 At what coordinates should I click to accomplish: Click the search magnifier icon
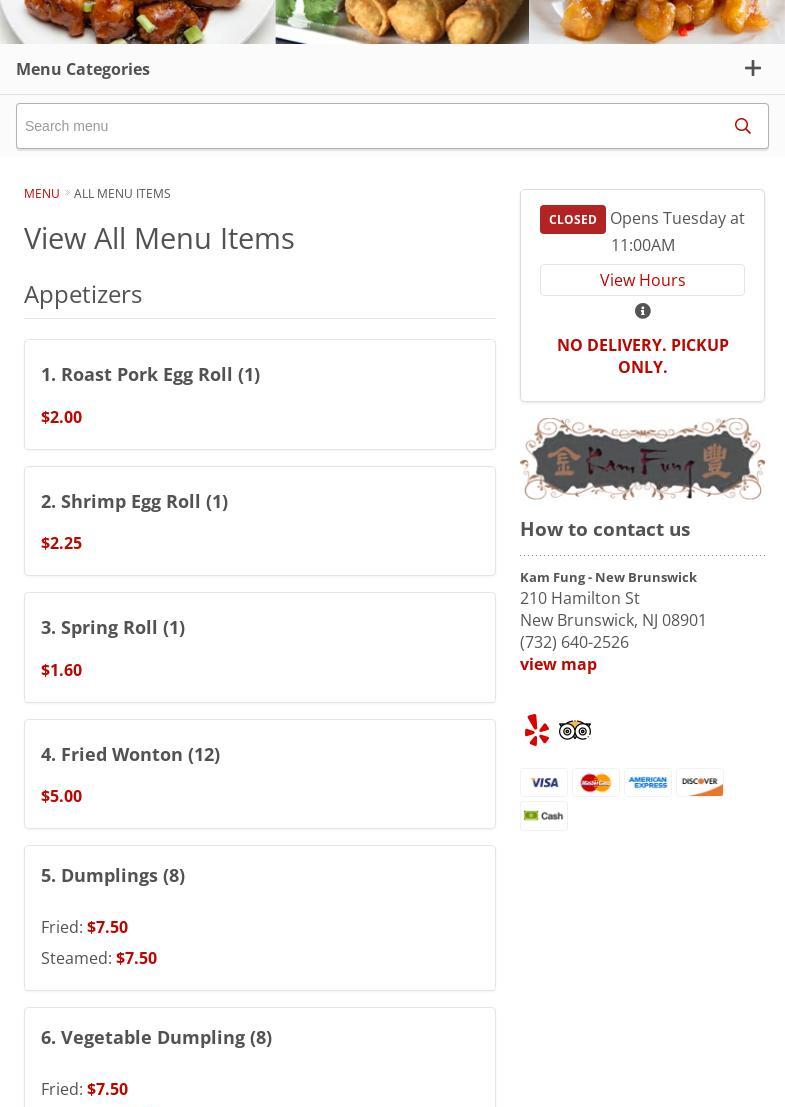coord(743,126)
